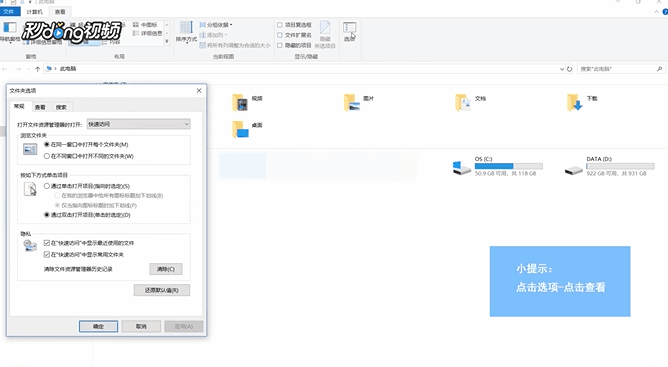Enable the 隐藏的项目 checkbox
Screen dimensions: 668x367
pos(280,46)
